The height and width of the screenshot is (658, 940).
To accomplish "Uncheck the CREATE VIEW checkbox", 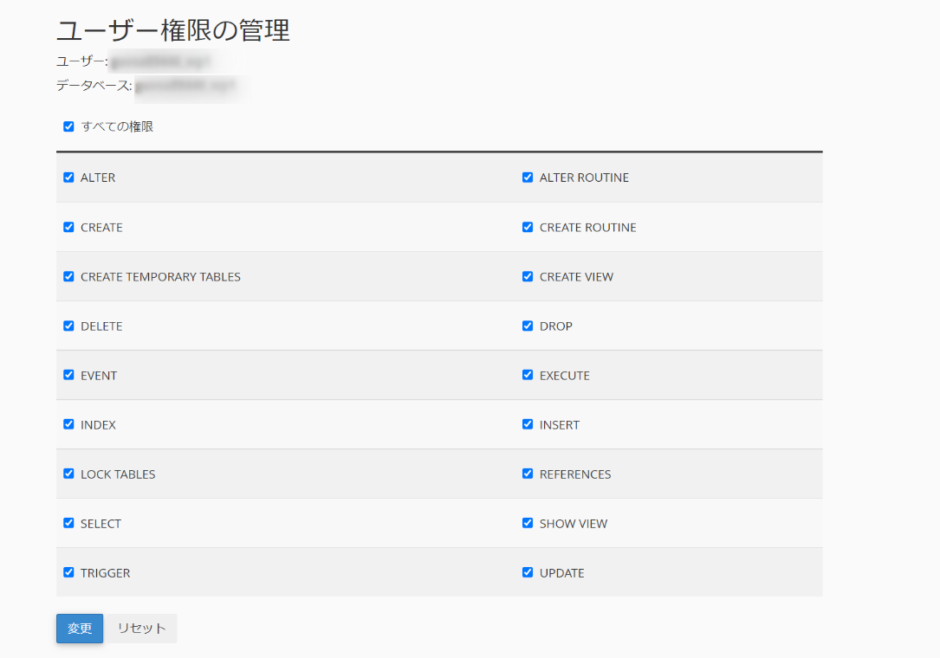I will click(528, 277).
